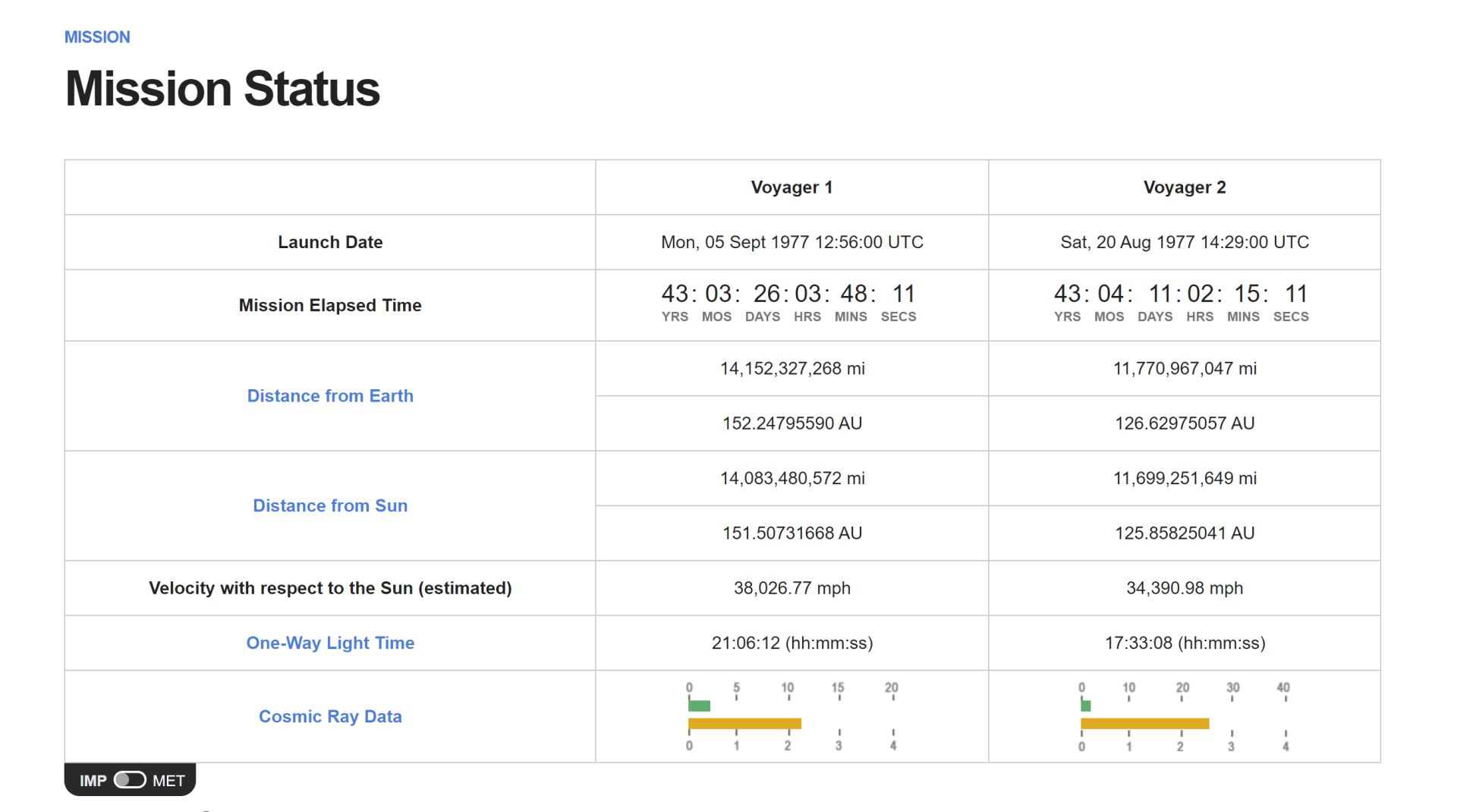Open the One-Way Light Time link

tap(330, 644)
